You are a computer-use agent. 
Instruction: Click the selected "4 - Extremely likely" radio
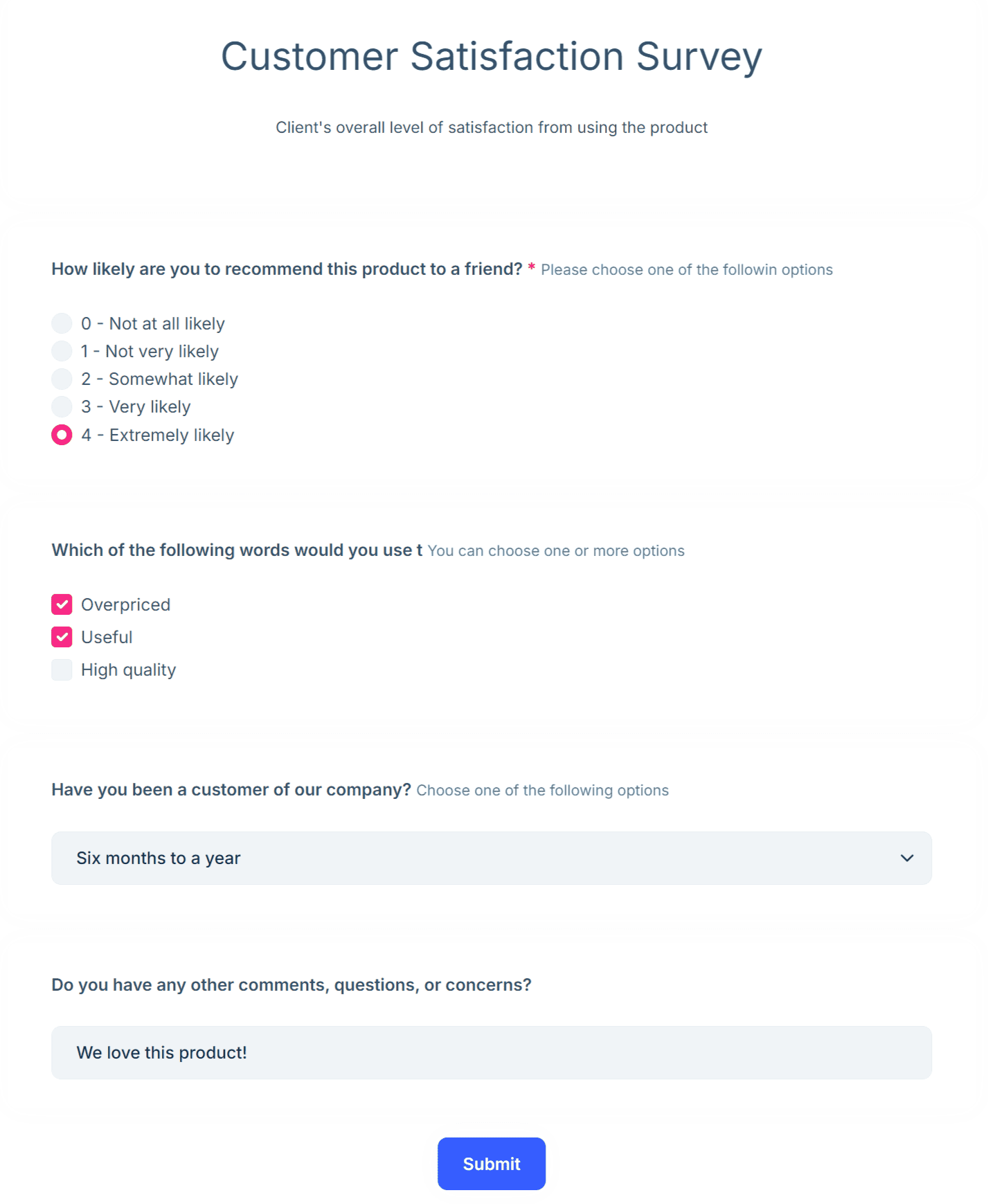click(x=62, y=435)
